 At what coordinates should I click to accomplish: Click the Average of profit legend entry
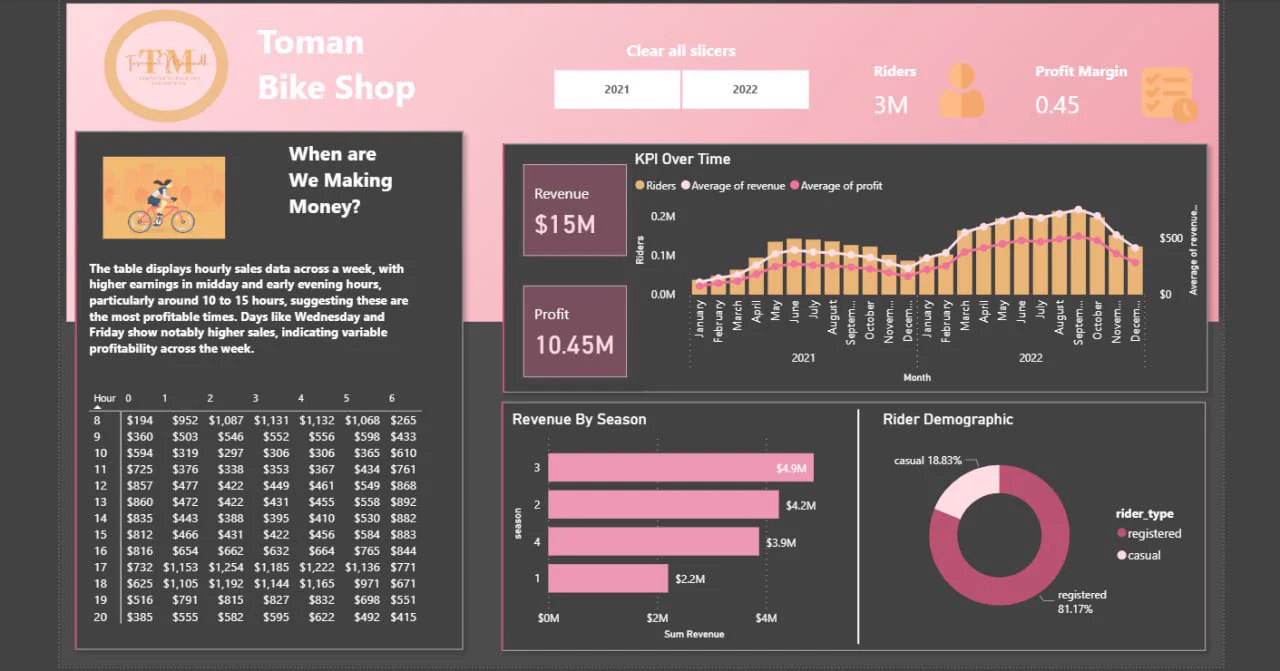coord(836,186)
